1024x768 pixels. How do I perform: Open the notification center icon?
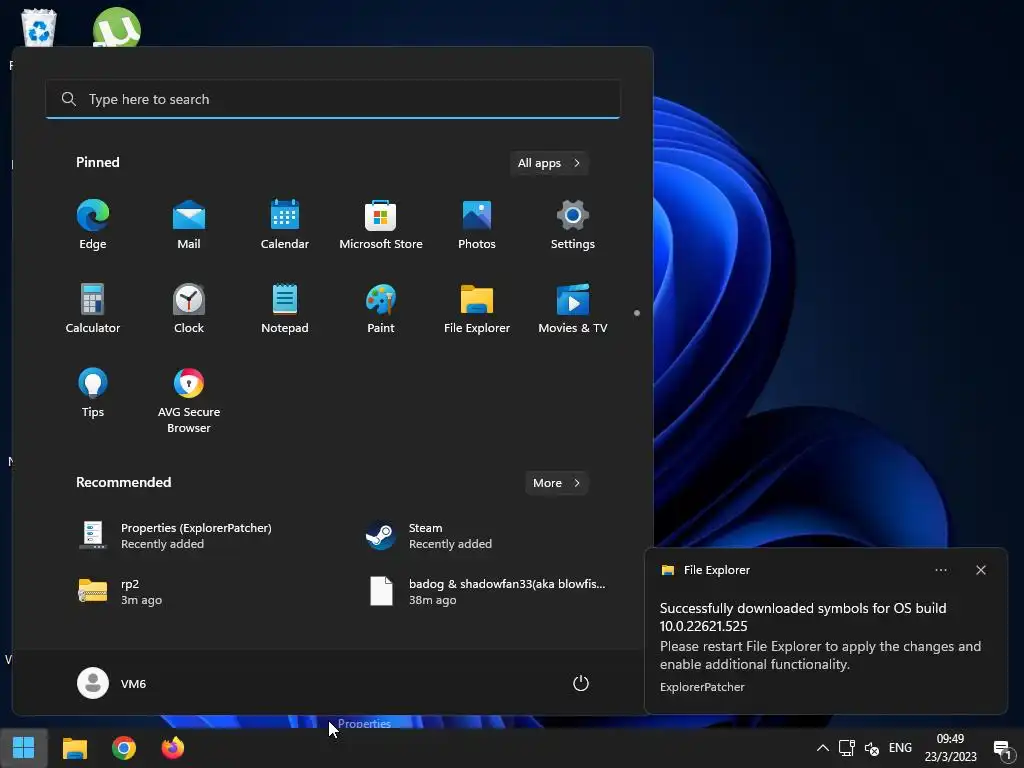click(x=1002, y=748)
